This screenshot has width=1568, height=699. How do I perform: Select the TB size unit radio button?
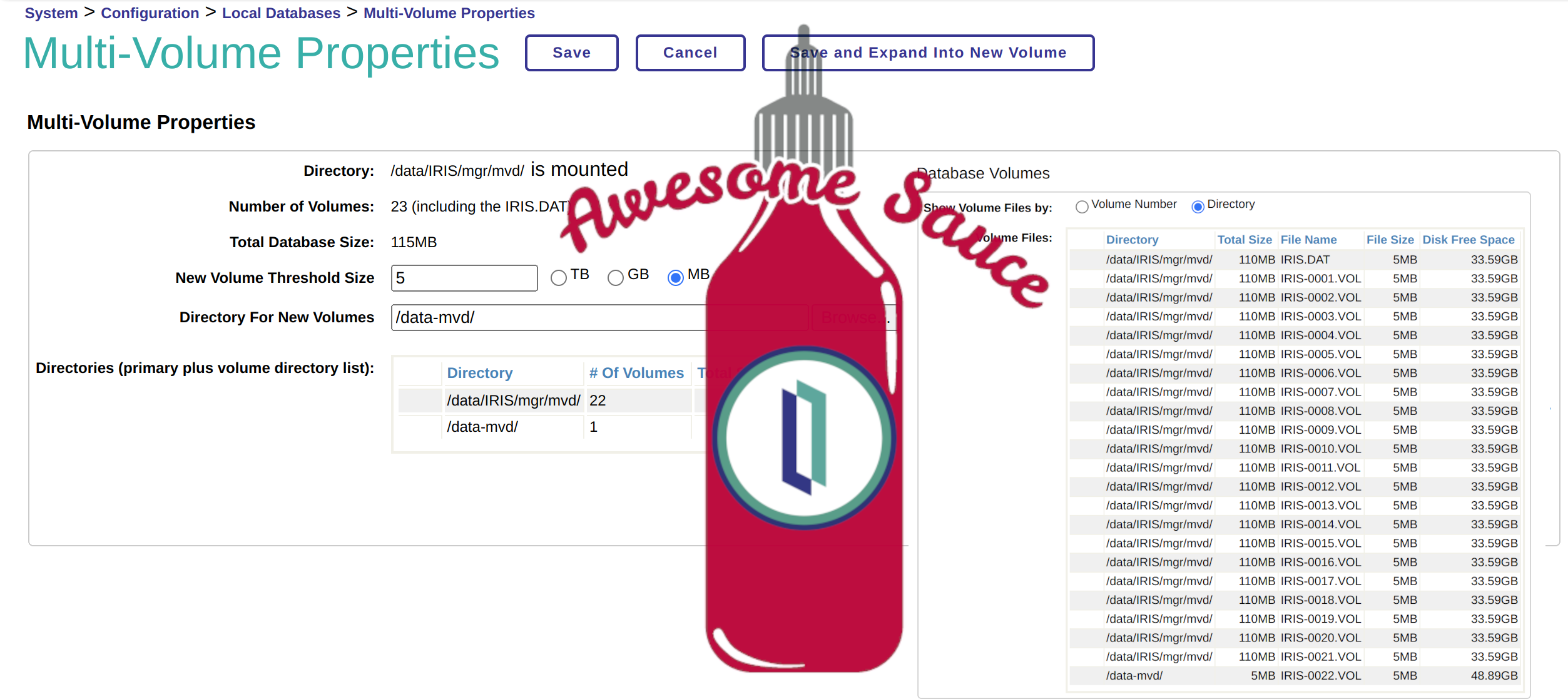[558, 277]
